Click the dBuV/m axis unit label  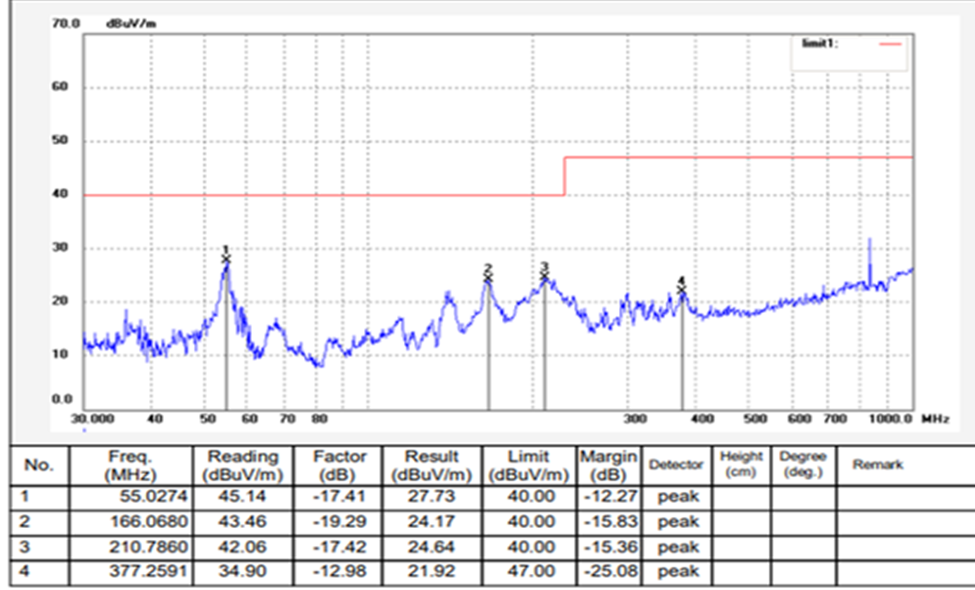pyautogui.click(x=131, y=24)
